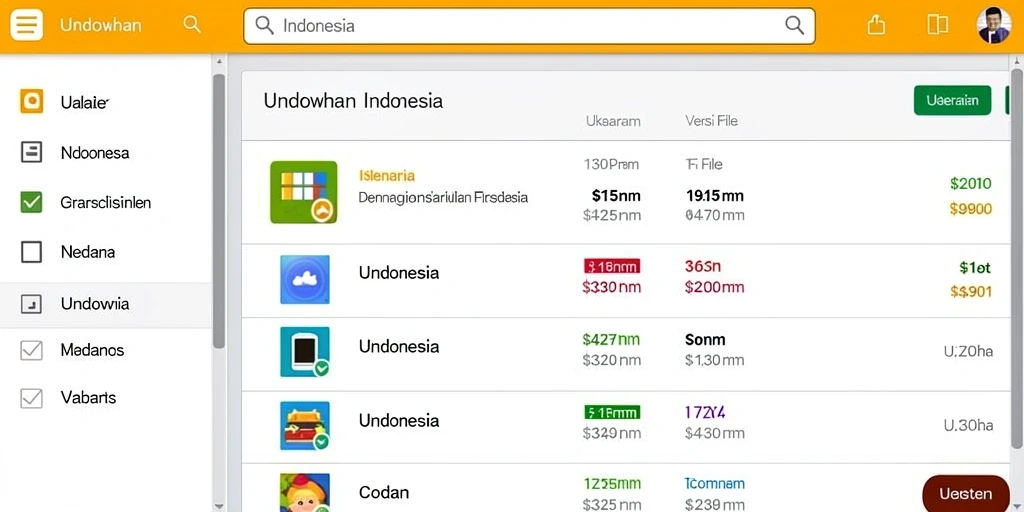The height and width of the screenshot is (512, 1024).
Task: Click the sidebar scrollbar up arrow
Action: [x=219, y=61]
